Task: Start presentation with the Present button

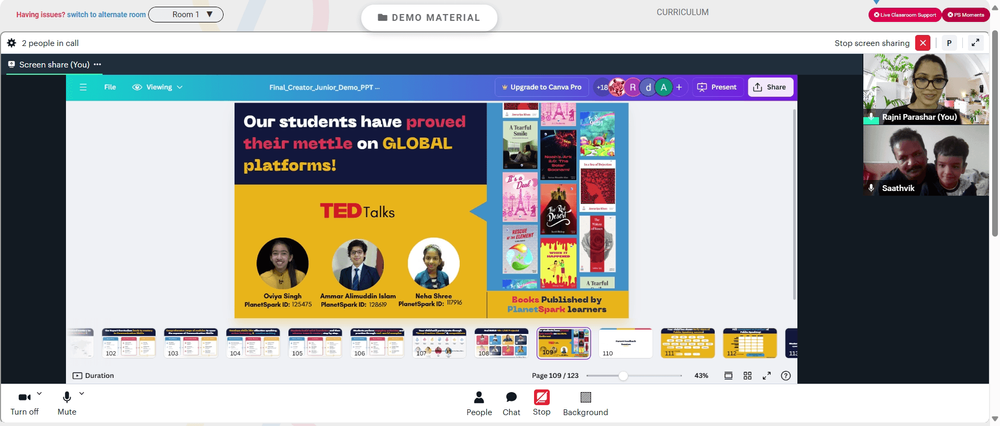Action: (717, 87)
